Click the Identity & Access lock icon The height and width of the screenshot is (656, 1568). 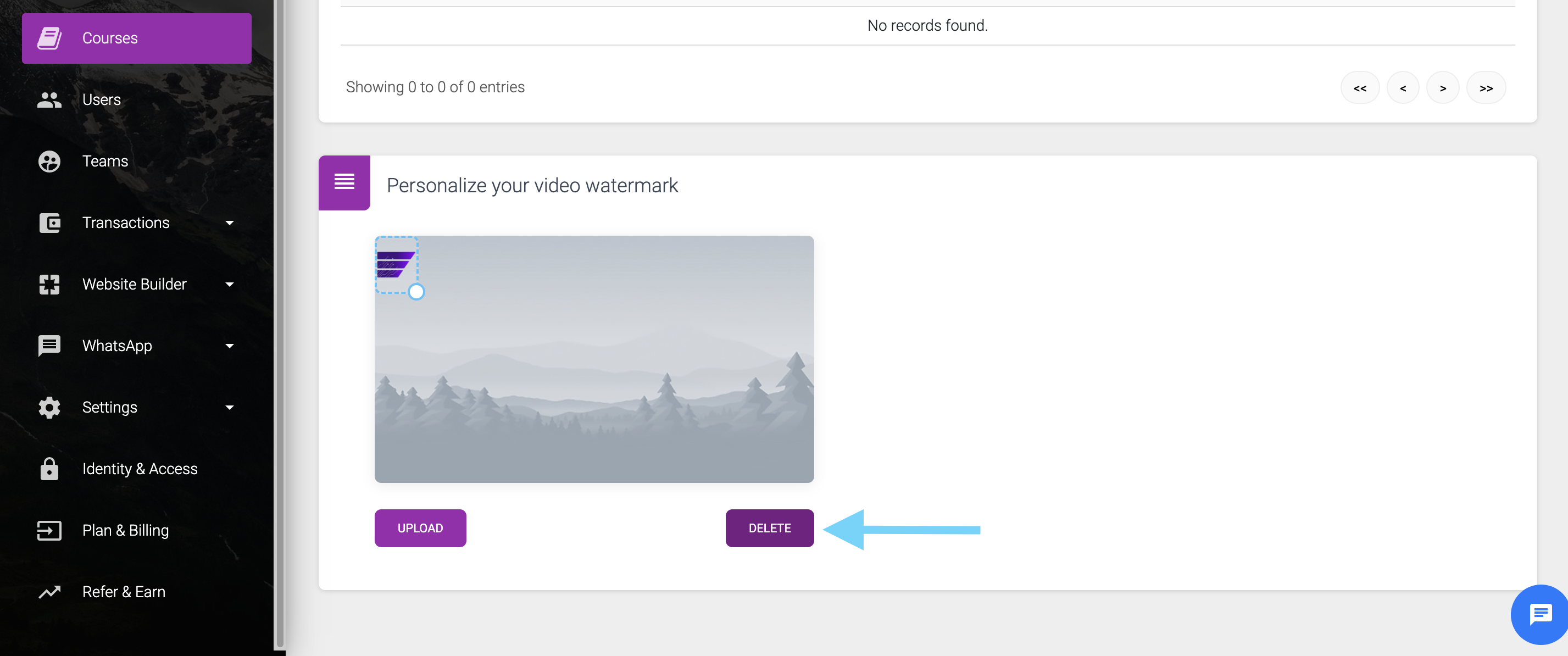click(x=49, y=469)
